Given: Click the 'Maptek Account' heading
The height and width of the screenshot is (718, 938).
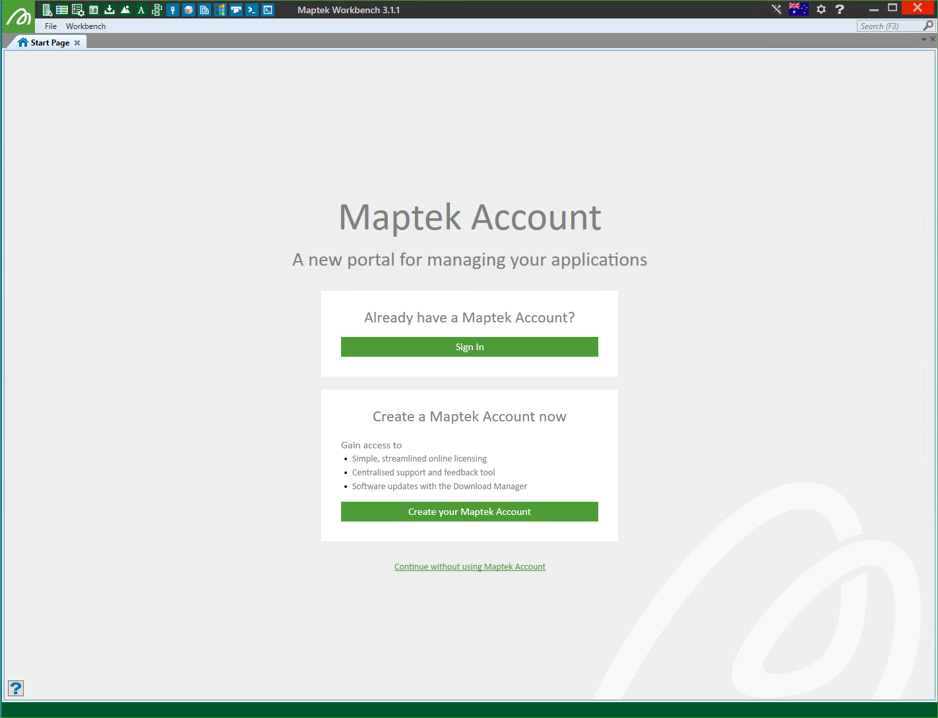Looking at the screenshot, I should (x=470, y=217).
